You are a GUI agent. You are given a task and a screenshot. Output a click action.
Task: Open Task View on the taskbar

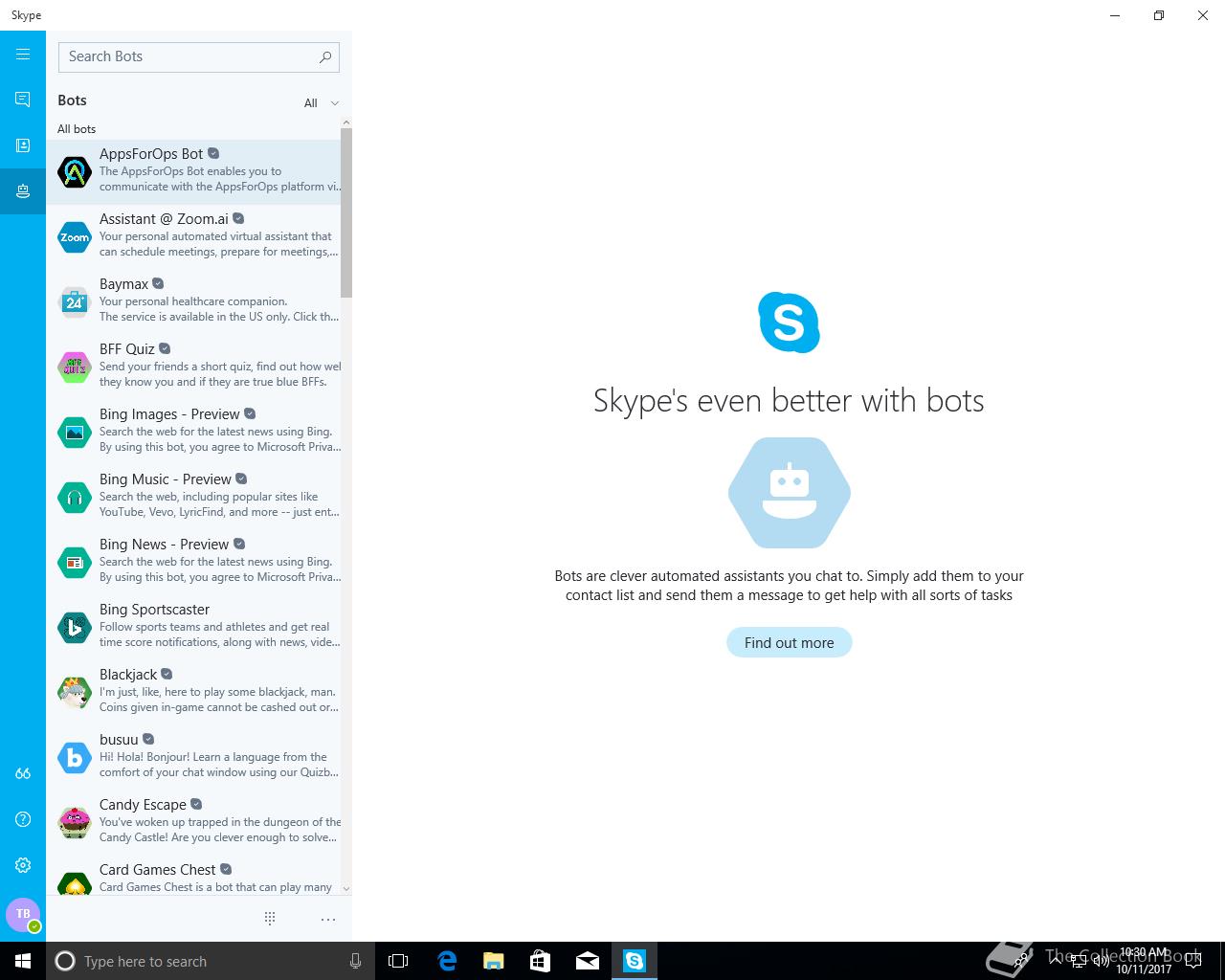[x=398, y=961]
